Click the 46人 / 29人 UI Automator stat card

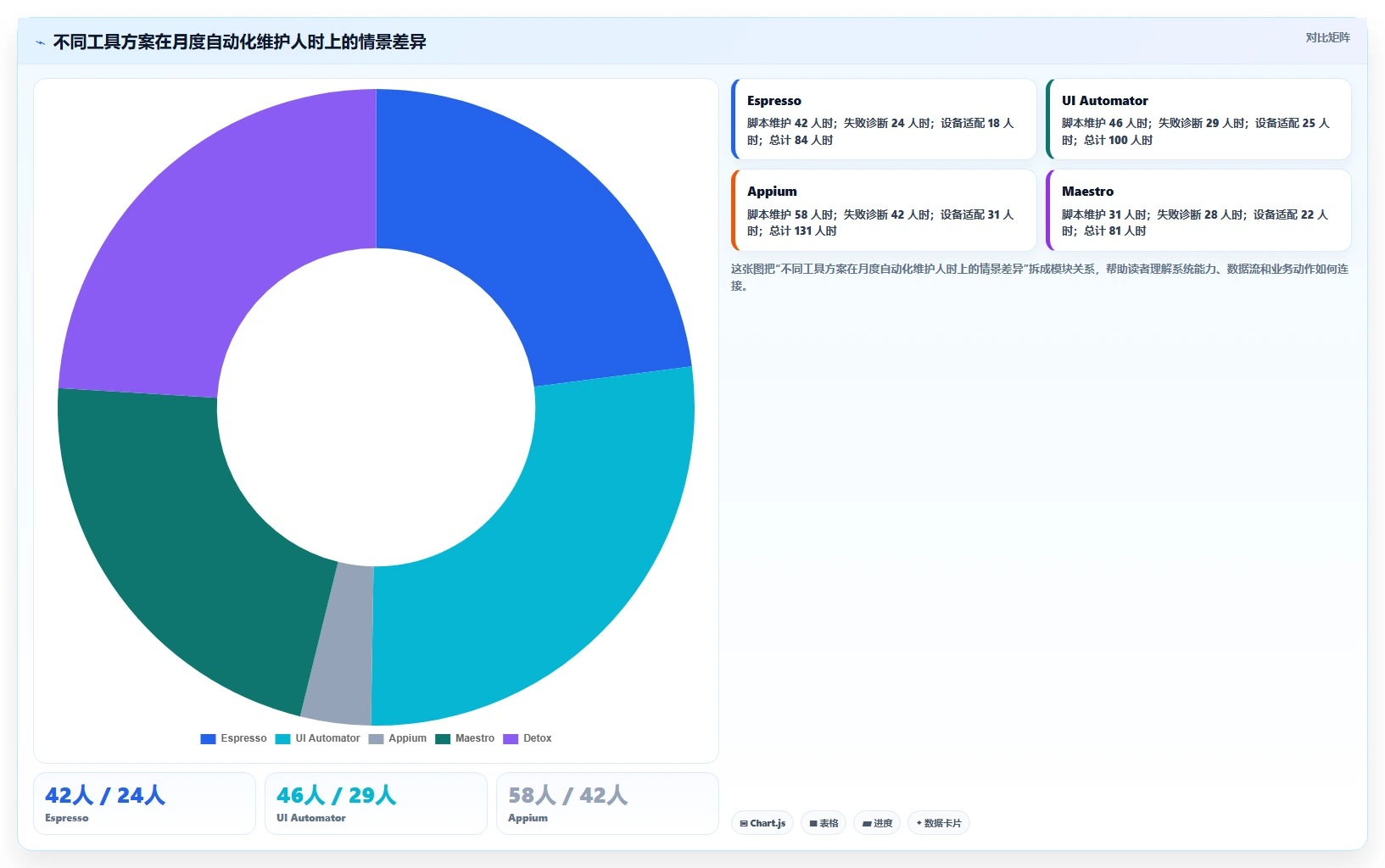[376, 804]
